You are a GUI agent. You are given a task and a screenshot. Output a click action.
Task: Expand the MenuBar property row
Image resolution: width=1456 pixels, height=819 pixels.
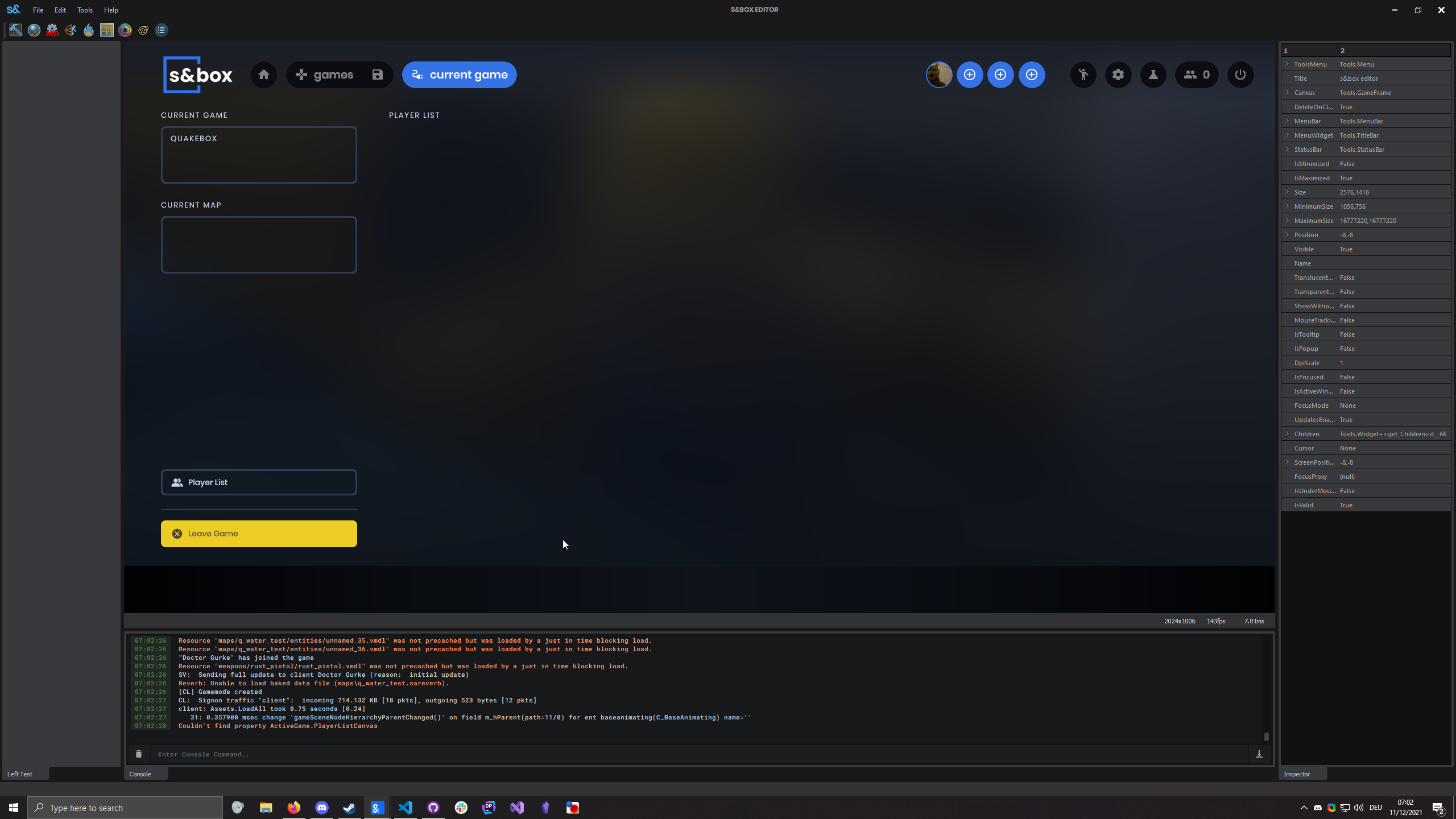pos(1287,121)
